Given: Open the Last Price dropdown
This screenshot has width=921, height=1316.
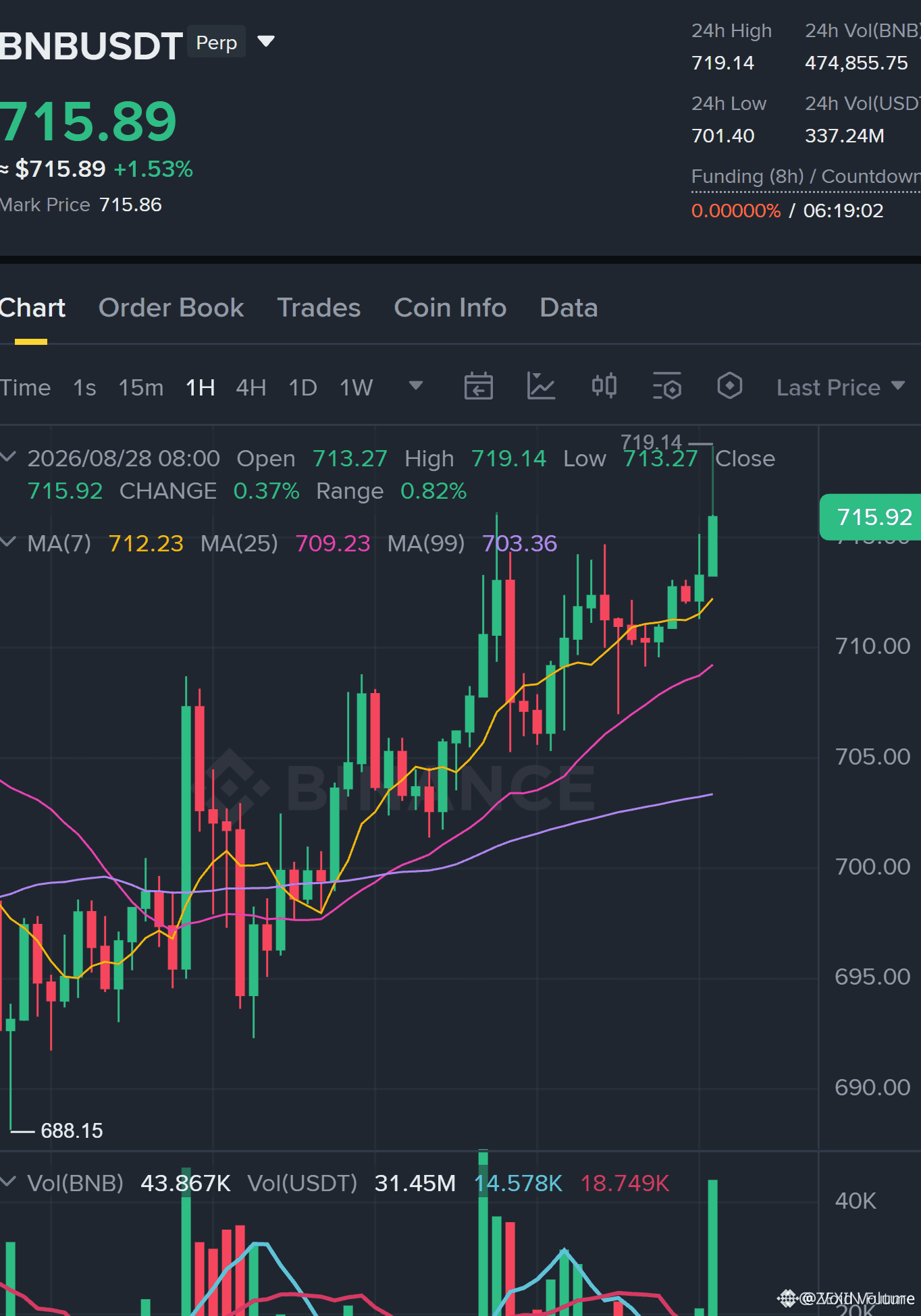Looking at the screenshot, I should [841, 387].
